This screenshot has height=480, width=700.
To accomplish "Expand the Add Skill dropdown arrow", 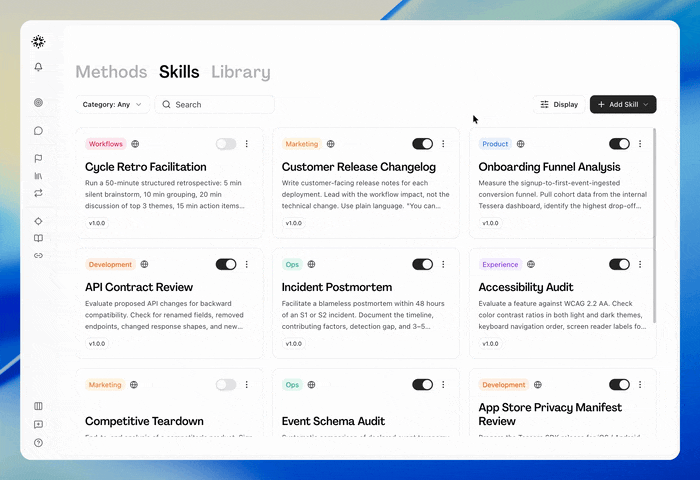I will (x=646, y=104).
